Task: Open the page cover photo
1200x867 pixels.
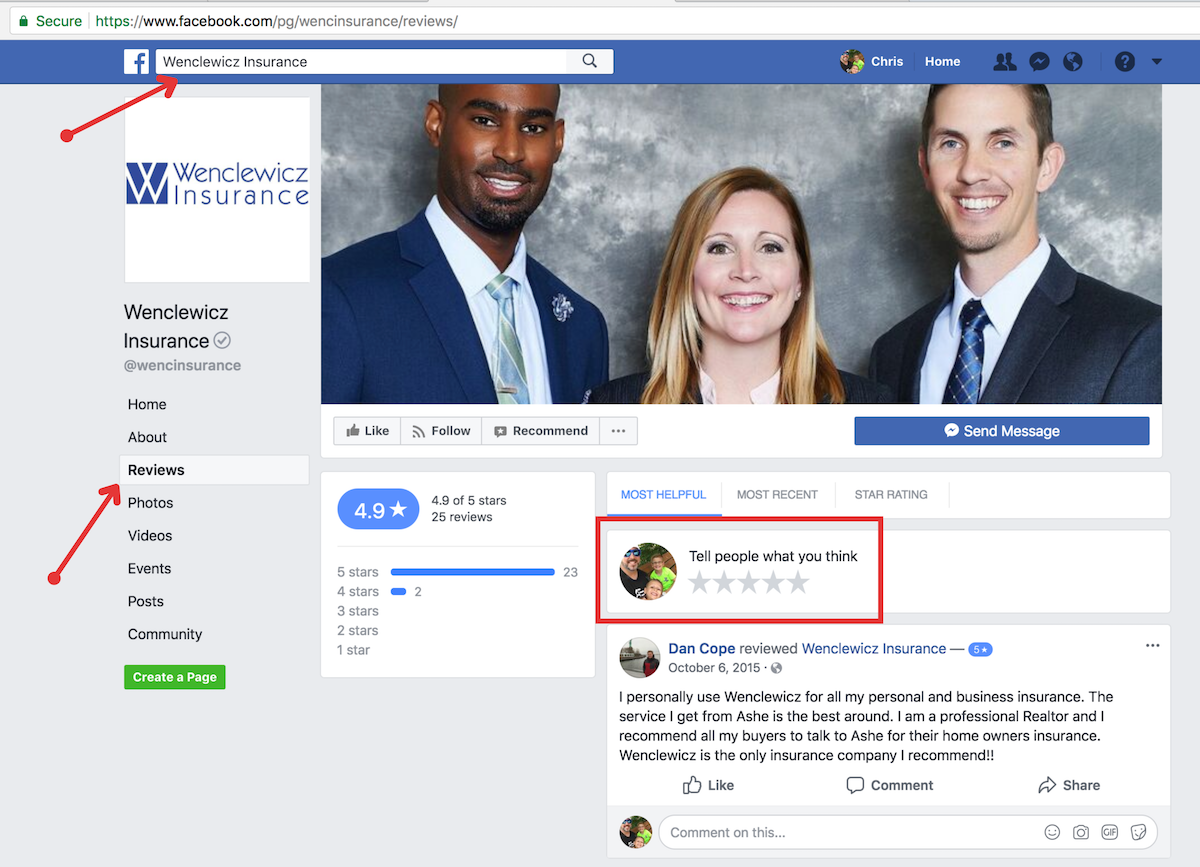Action: 741,244
